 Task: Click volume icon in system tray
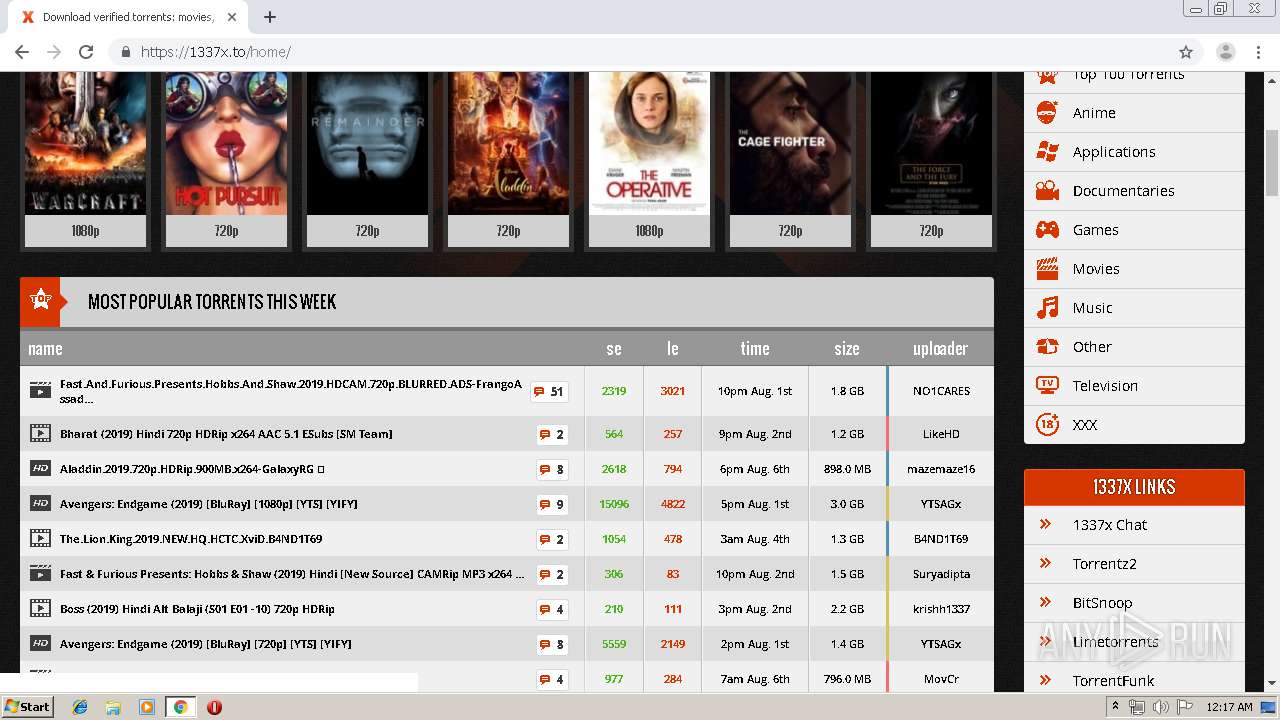(1160, 707)
